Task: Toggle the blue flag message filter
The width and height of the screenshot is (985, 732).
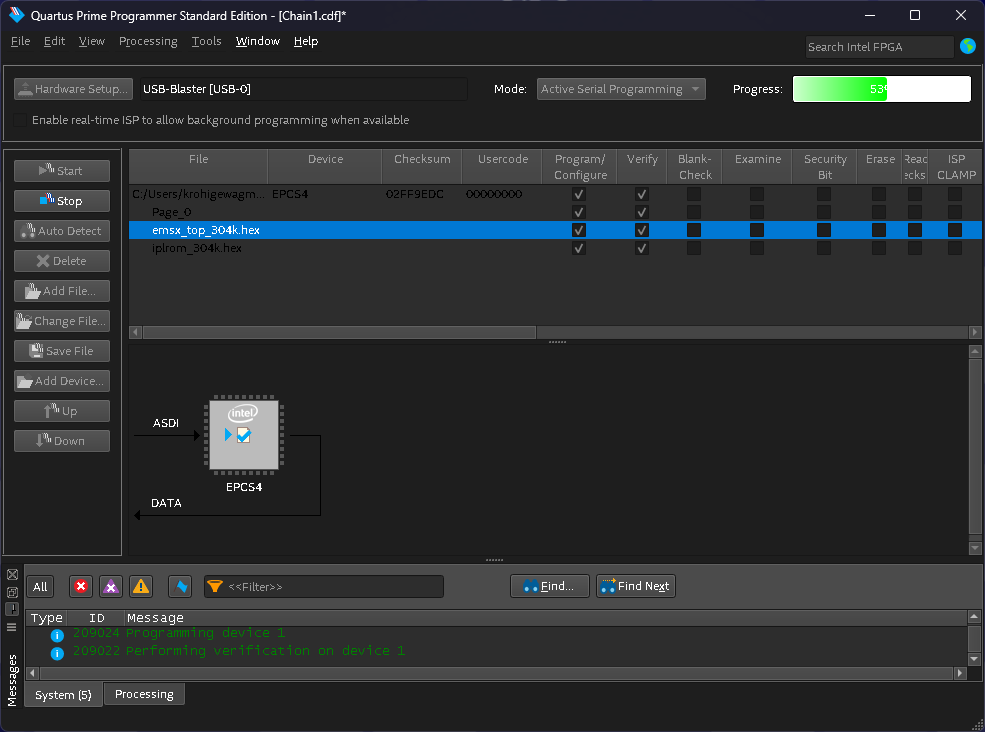Action: (x=181, y=587)
